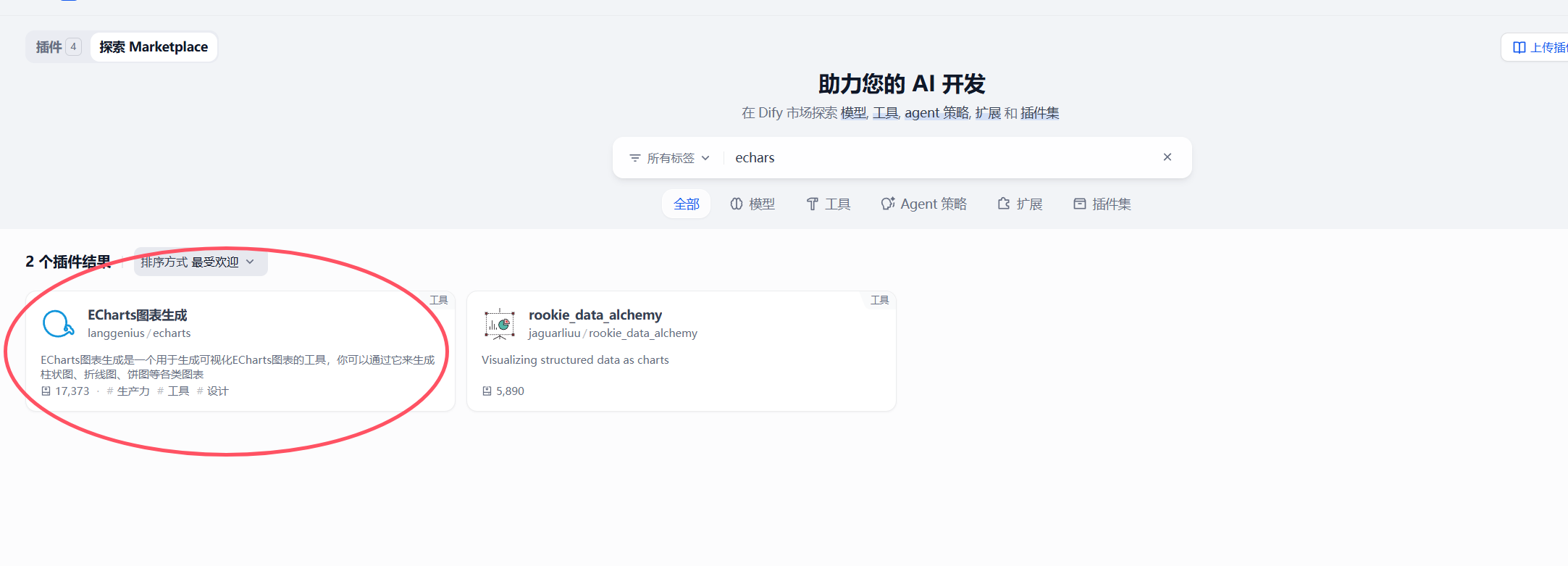This screenshot has height=566, width=1568.
Task: Click the 扩展 link in the subtitle
Action: click(x=988, y=113)
